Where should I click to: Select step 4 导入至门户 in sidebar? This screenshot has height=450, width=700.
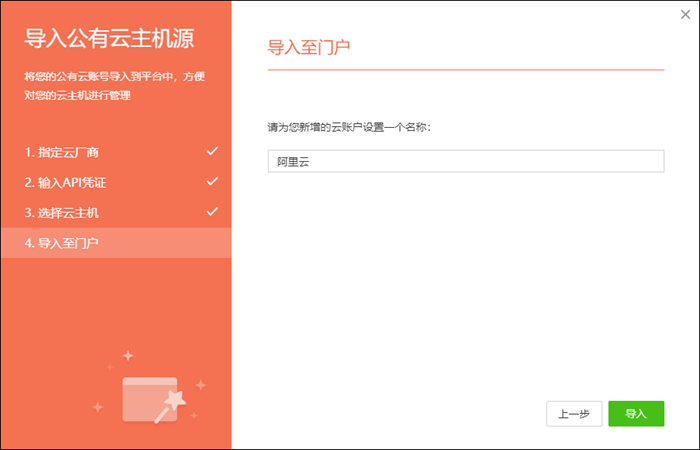[x=62, y=243]
